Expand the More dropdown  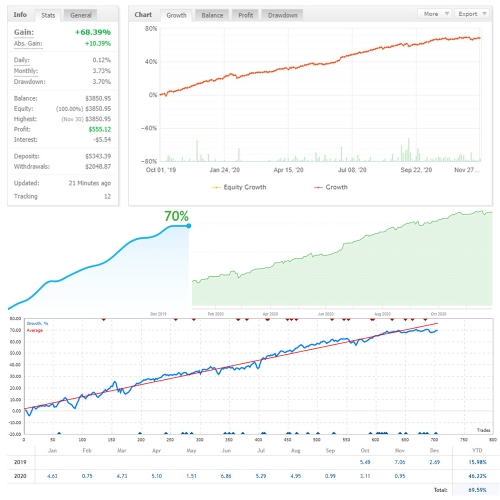pyautogui.click(x=435, y=14)
